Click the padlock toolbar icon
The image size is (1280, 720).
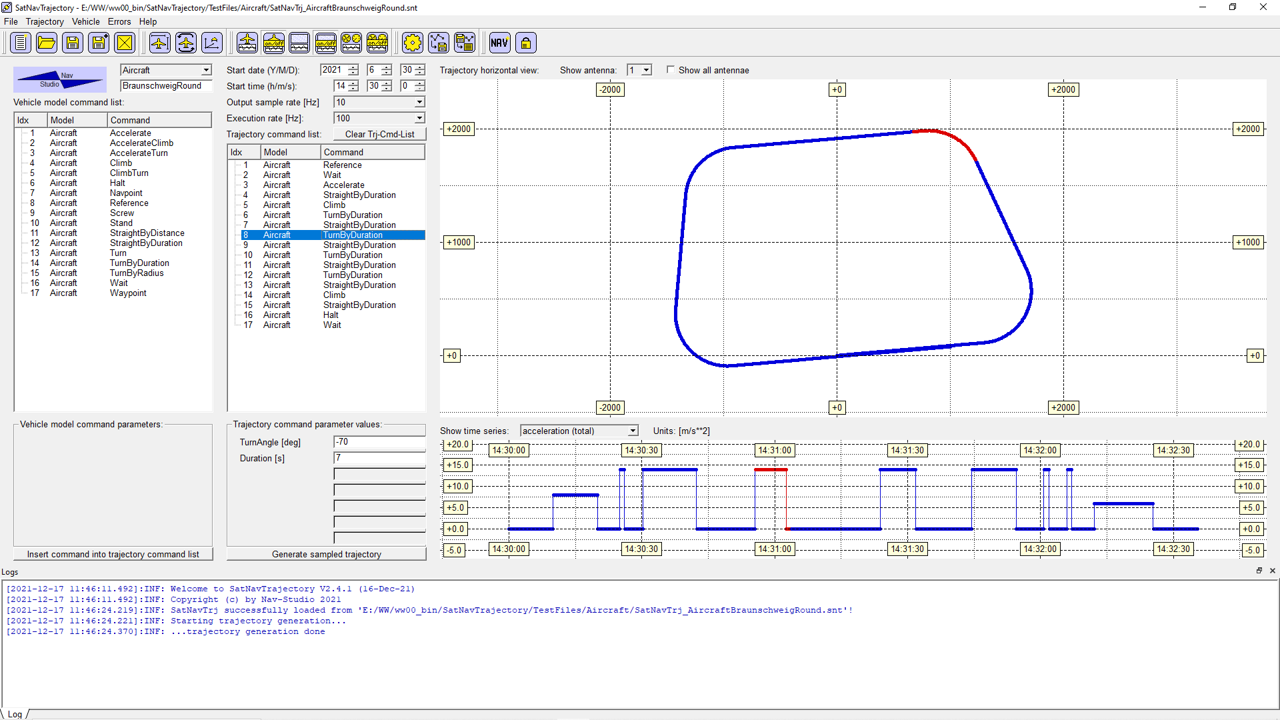[525, 42]
